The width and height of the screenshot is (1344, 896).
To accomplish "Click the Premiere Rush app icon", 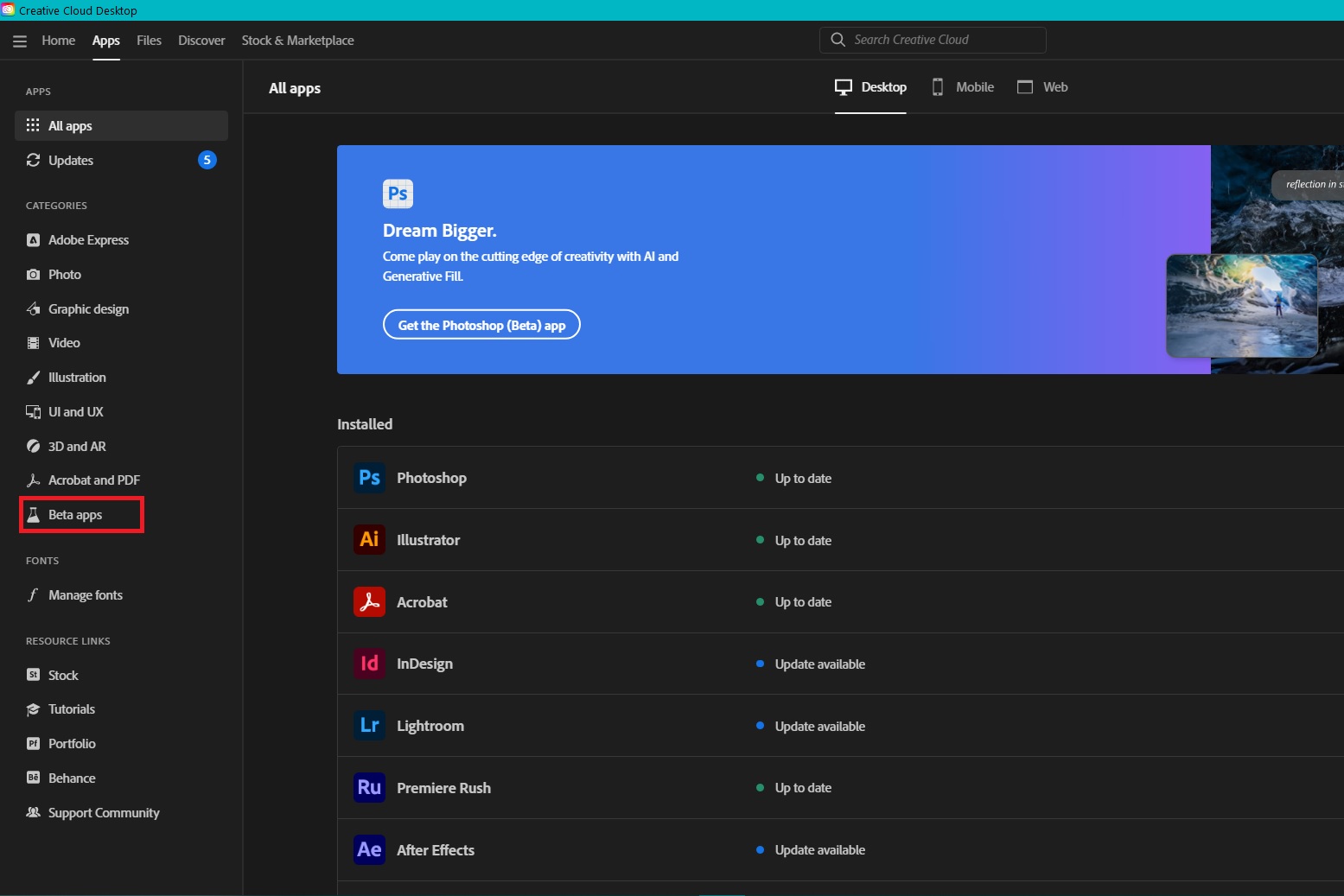I will click(x=368, y=787).
